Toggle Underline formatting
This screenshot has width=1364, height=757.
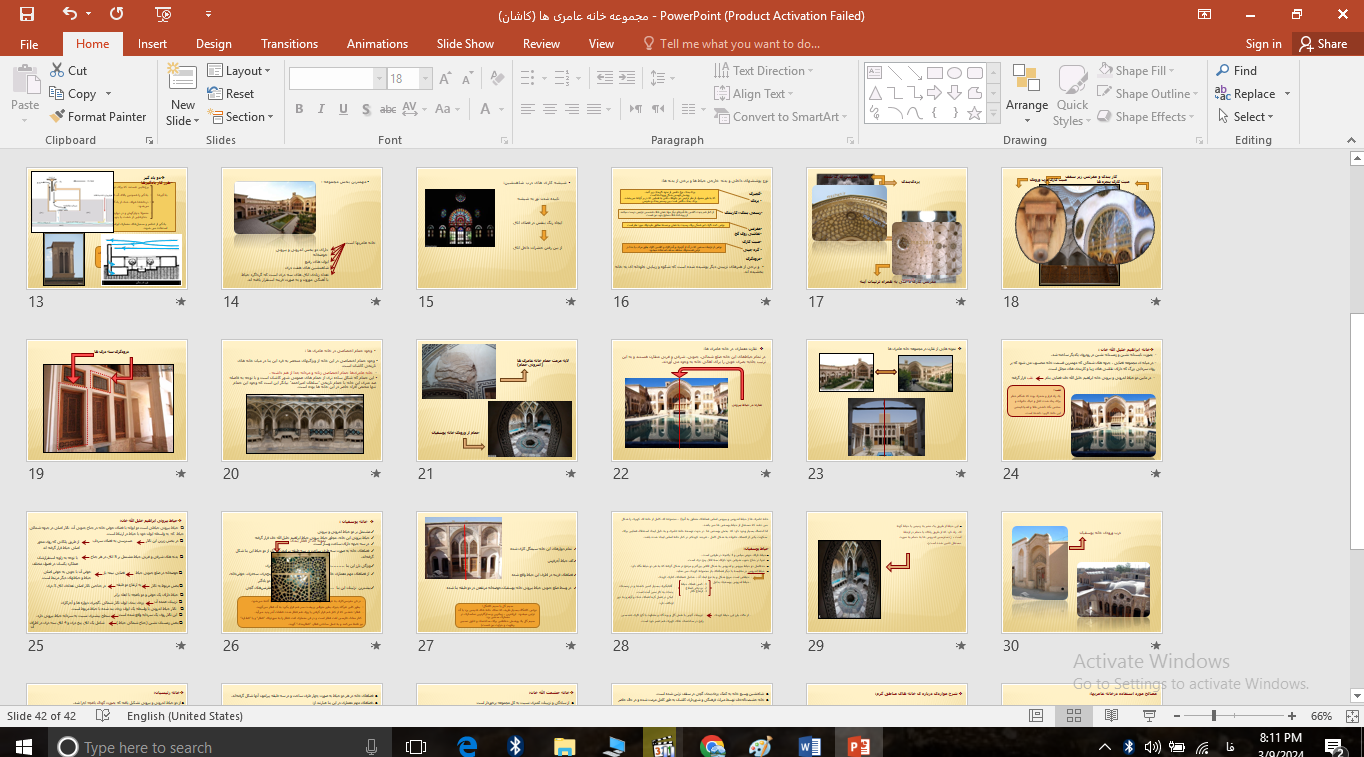tap(342, 109)
